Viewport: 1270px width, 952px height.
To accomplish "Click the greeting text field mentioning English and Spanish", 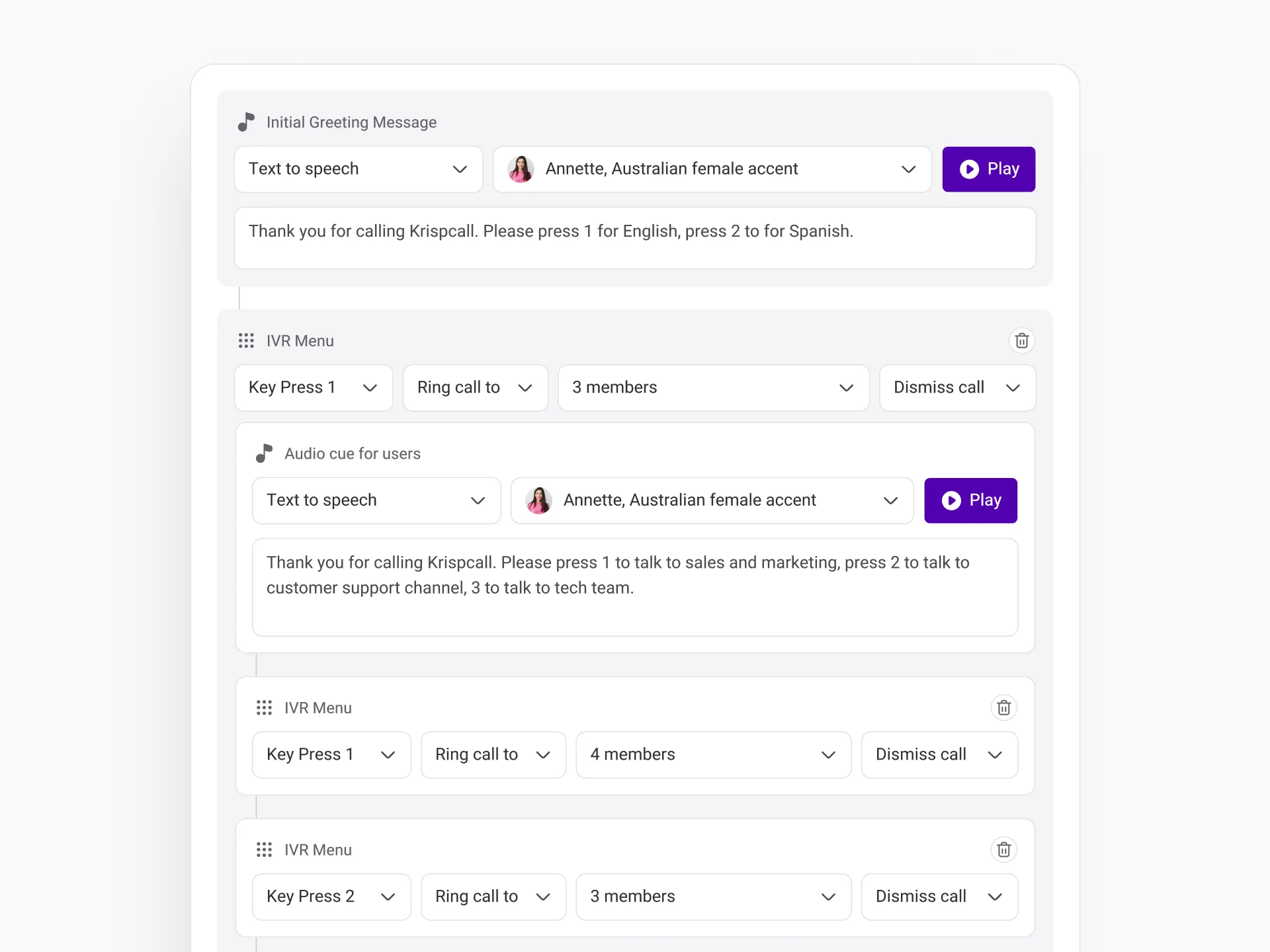I will click(x=635, y=238).
